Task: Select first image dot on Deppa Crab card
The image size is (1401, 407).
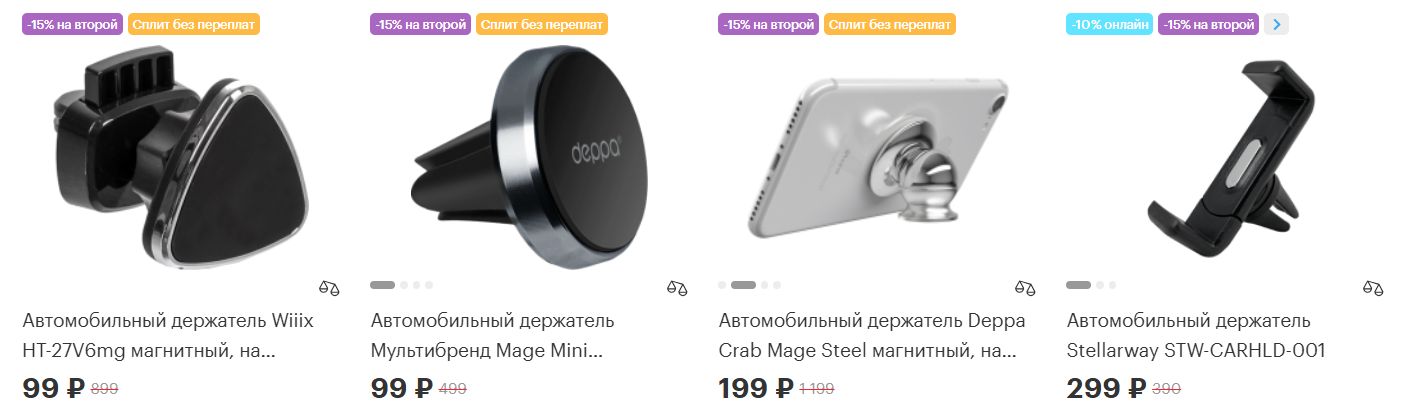Action: [722, 285]
